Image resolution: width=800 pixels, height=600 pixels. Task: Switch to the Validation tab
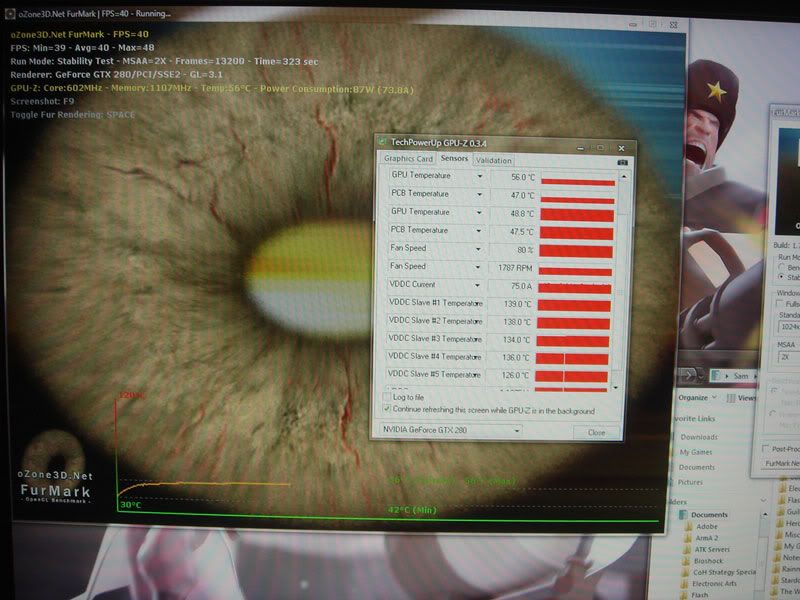coord(493,160)
